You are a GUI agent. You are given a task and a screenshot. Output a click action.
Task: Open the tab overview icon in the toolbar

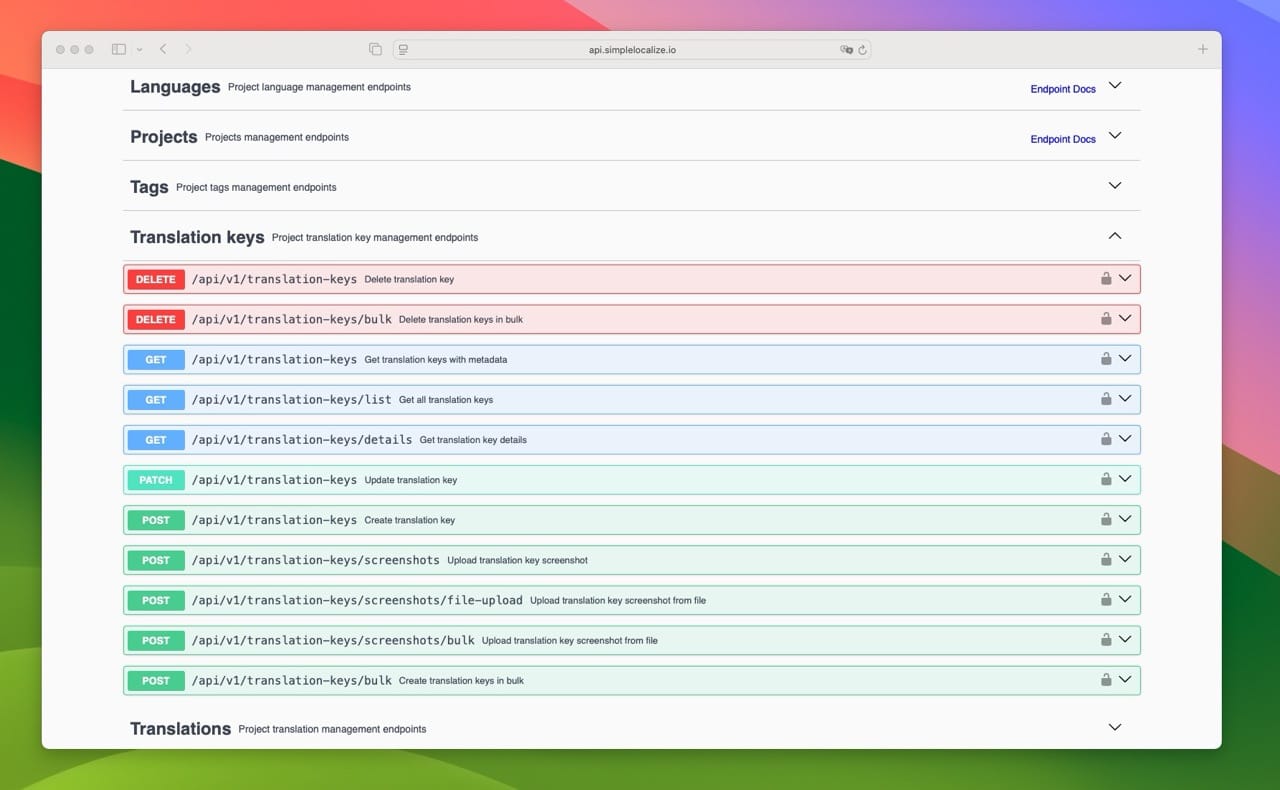click(x=375, y=49)
